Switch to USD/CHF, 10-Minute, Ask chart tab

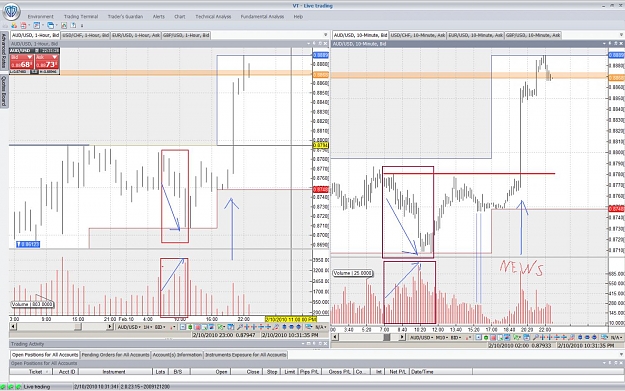pos(417,35)
